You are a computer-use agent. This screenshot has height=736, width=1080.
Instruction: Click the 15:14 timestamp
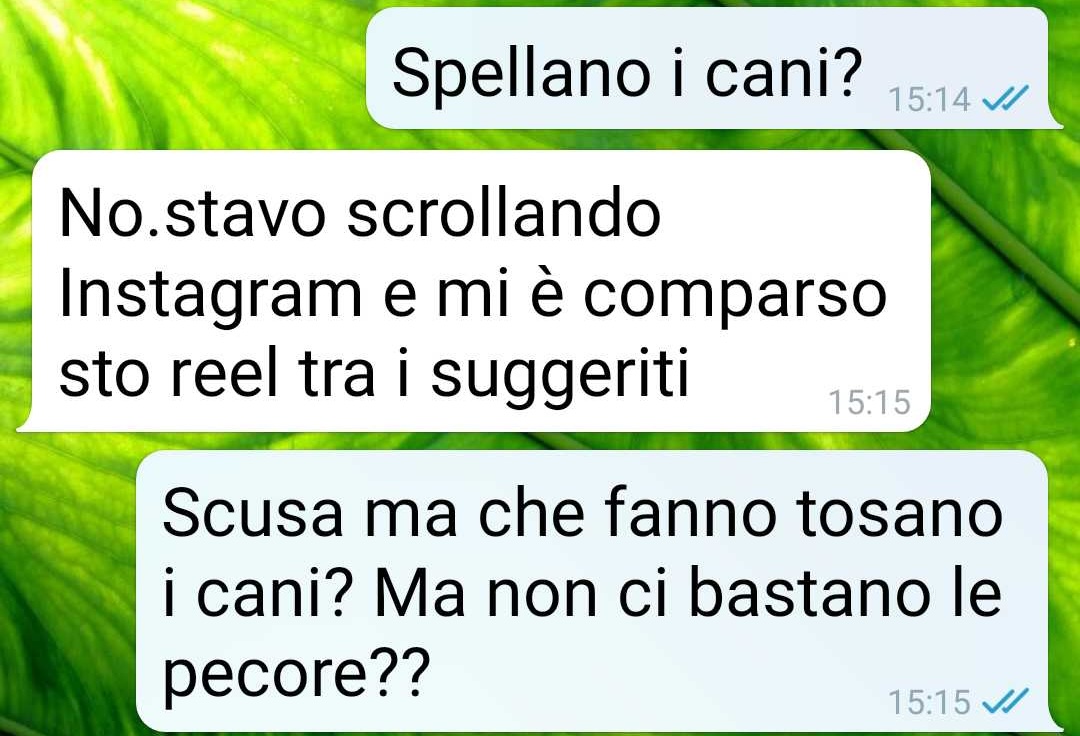point(929,99)
